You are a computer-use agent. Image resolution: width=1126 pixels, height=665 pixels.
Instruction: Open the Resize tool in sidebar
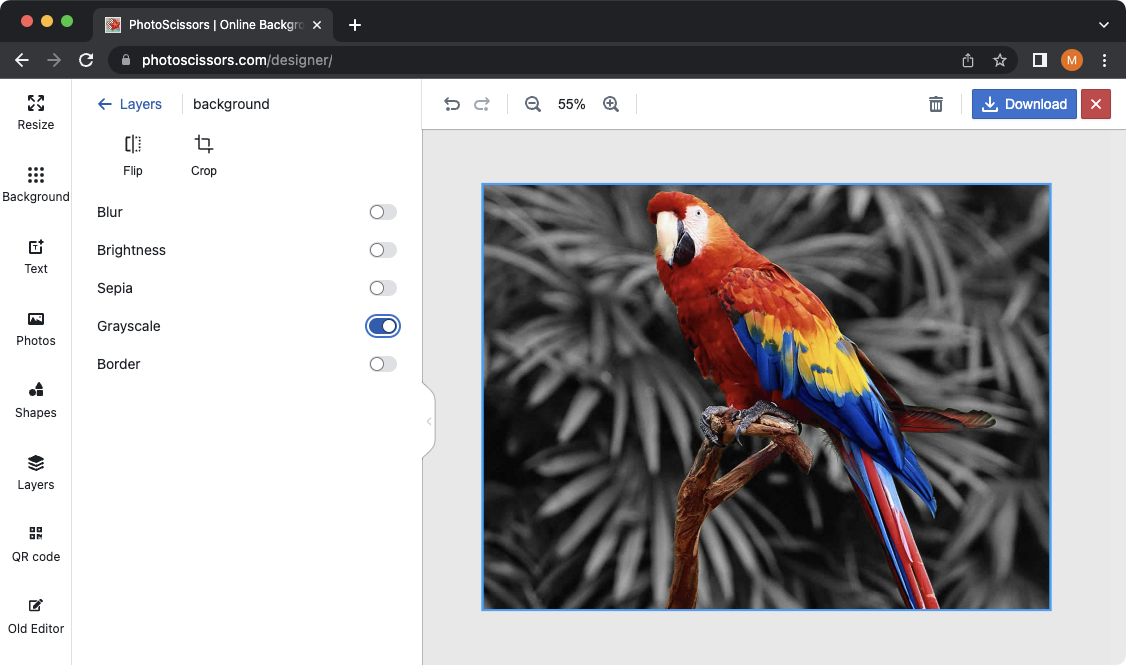36,112
